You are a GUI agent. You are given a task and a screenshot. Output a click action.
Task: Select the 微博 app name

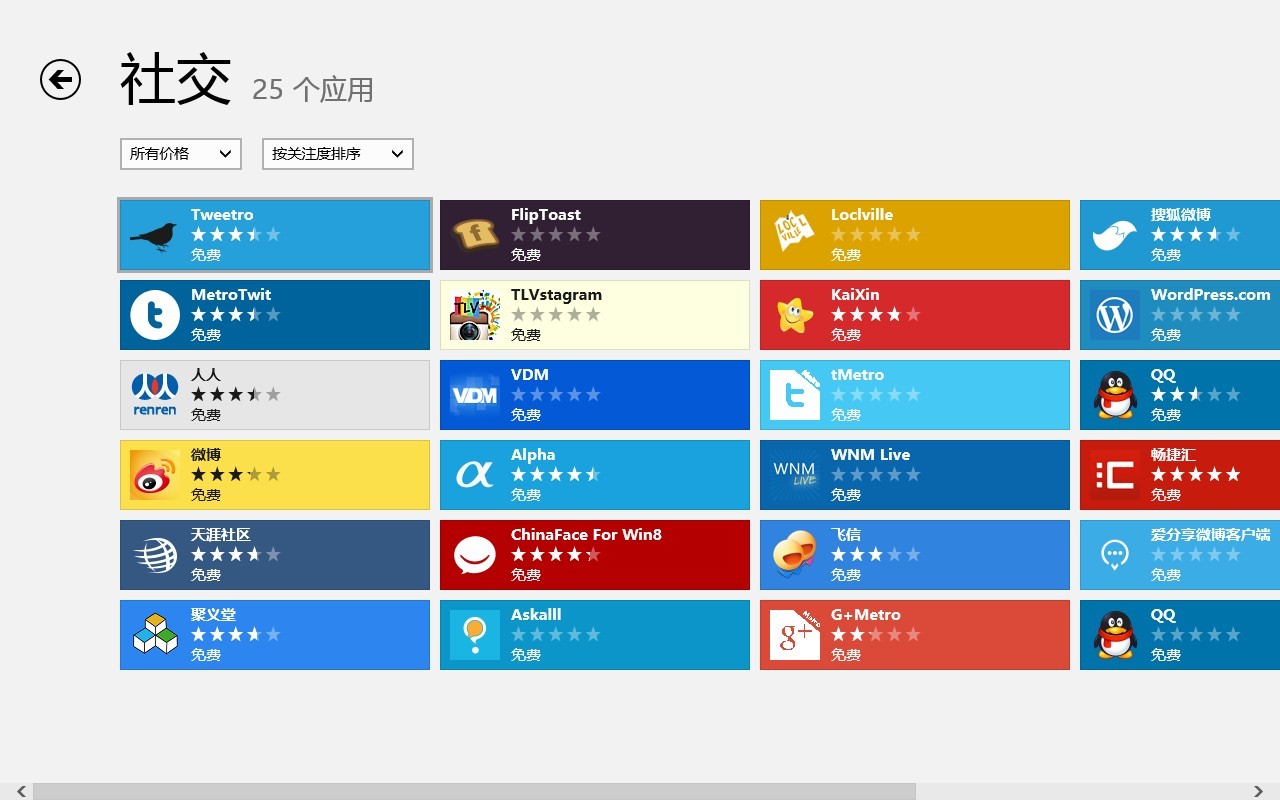pos(205,454)
